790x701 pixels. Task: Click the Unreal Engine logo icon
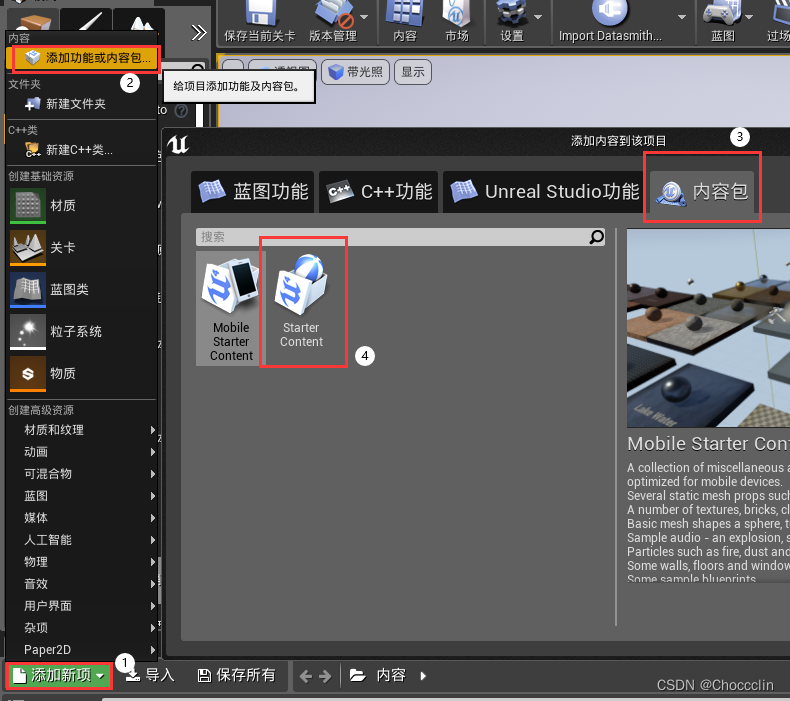[x=178, y=145]
